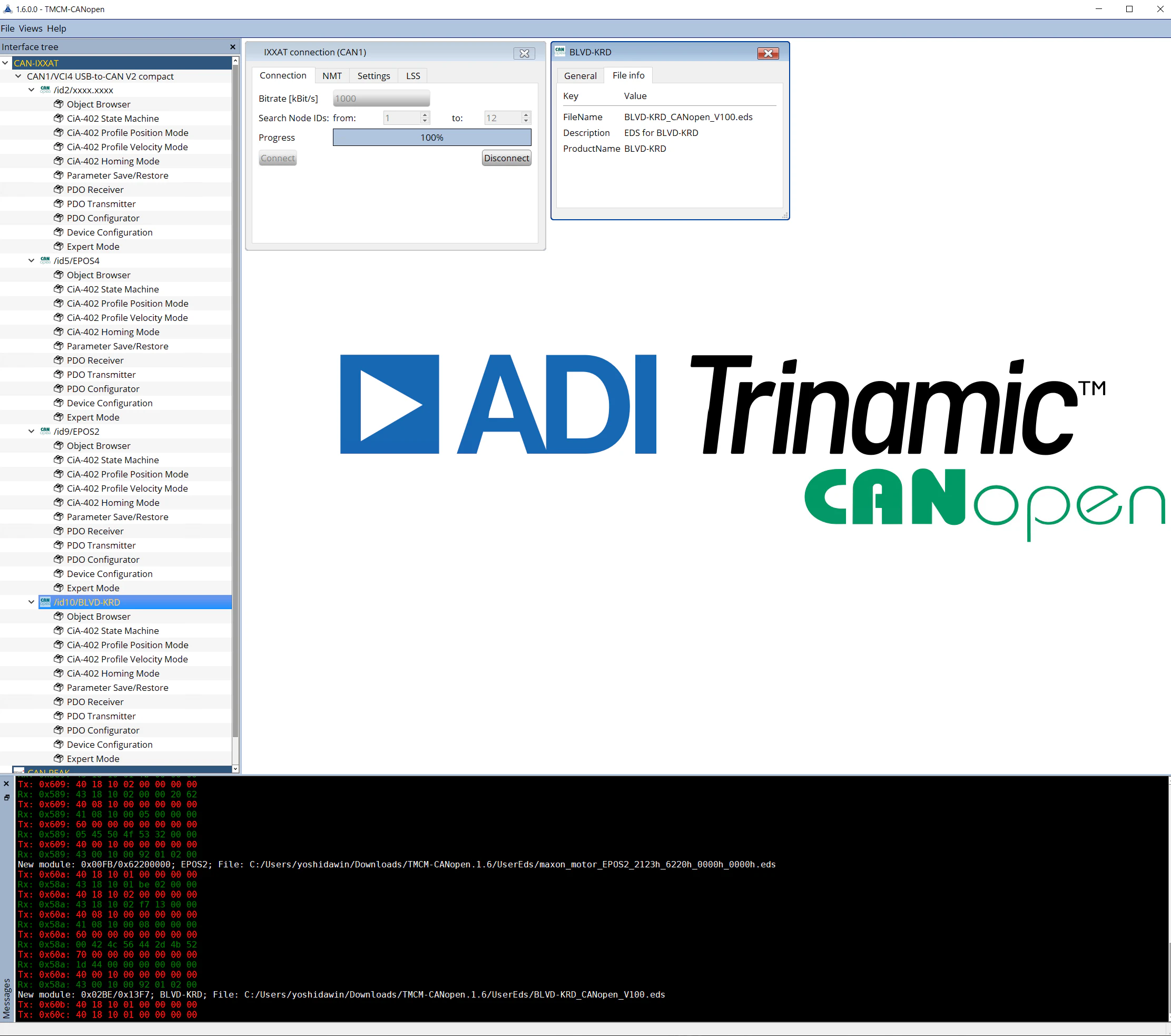Collapse the CAN-IXXAT root node
Image resolution: width=1171 pixels, height=1036 pixels.
tap(5, 63)
